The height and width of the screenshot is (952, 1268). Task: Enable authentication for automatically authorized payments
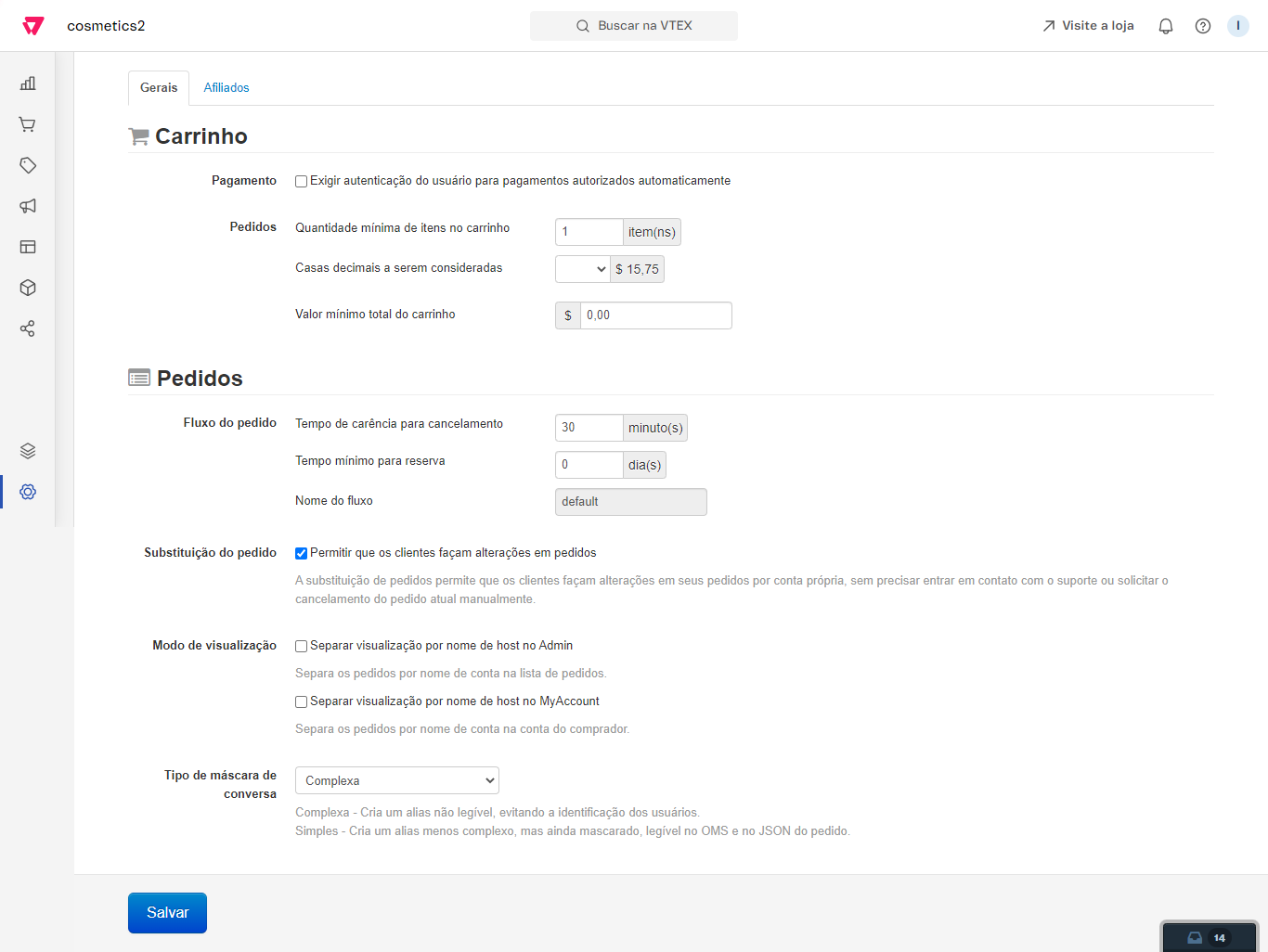click(301, 181)
